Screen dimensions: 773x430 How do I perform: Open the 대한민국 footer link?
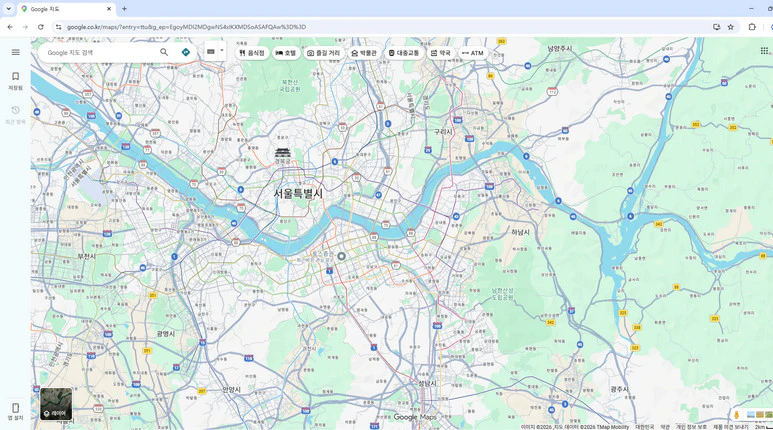pos(644,427)
